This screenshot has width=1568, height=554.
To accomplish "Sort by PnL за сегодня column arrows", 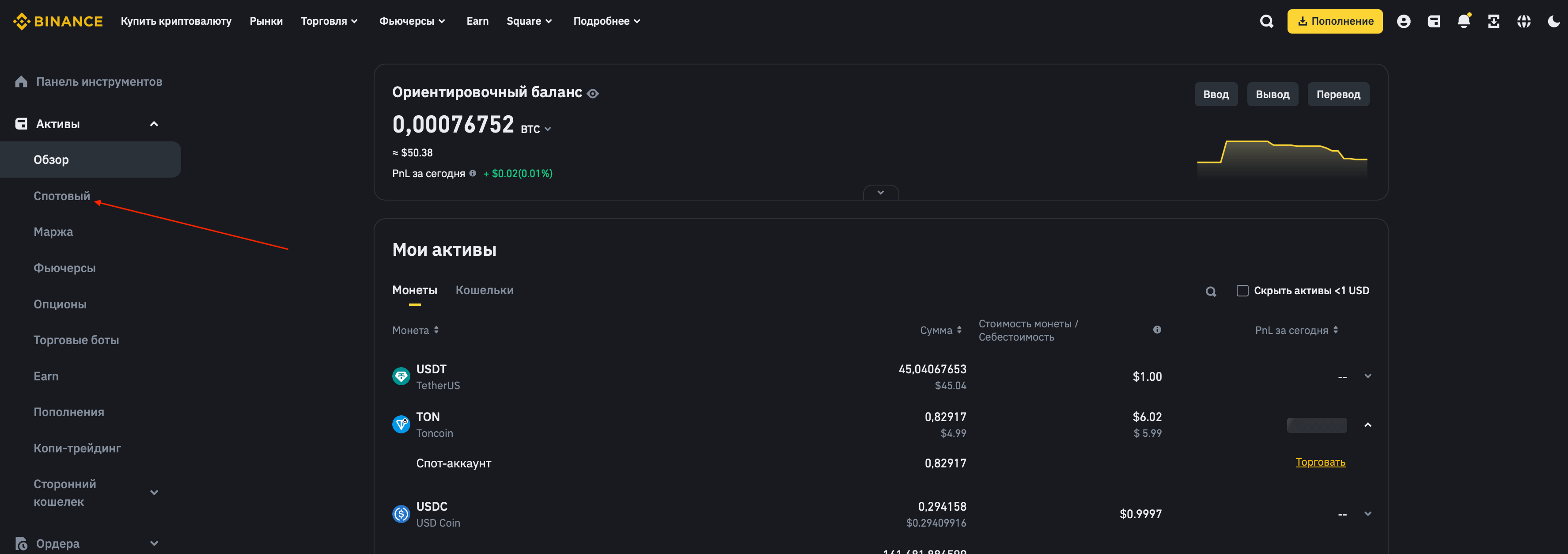I will pyautogui.click(x=1336, y=330).
